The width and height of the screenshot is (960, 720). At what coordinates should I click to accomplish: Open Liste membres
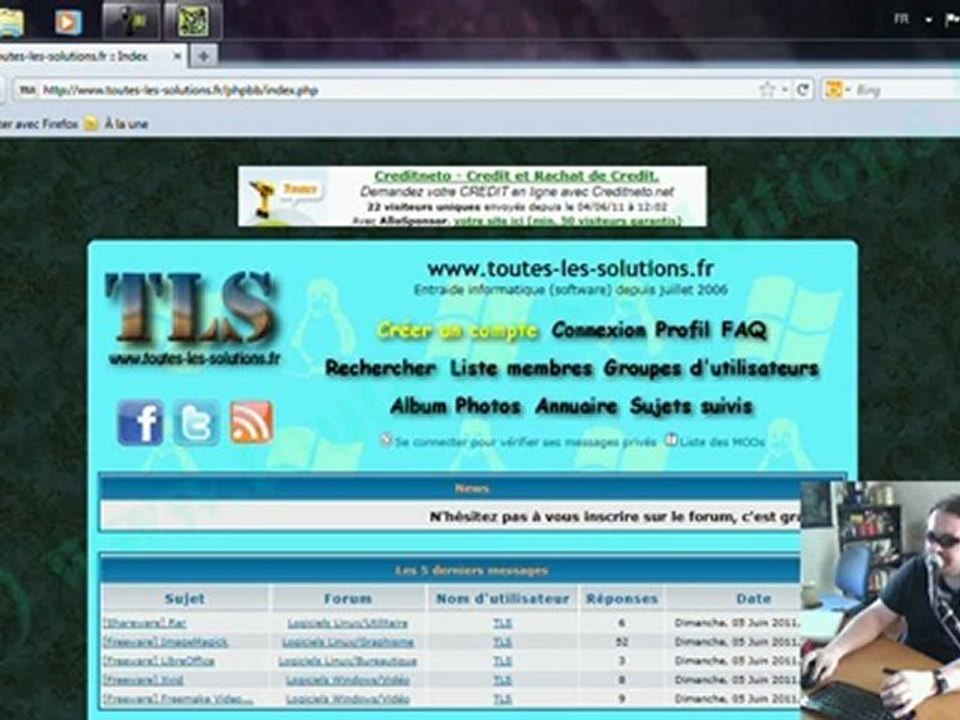coord(521,368)
